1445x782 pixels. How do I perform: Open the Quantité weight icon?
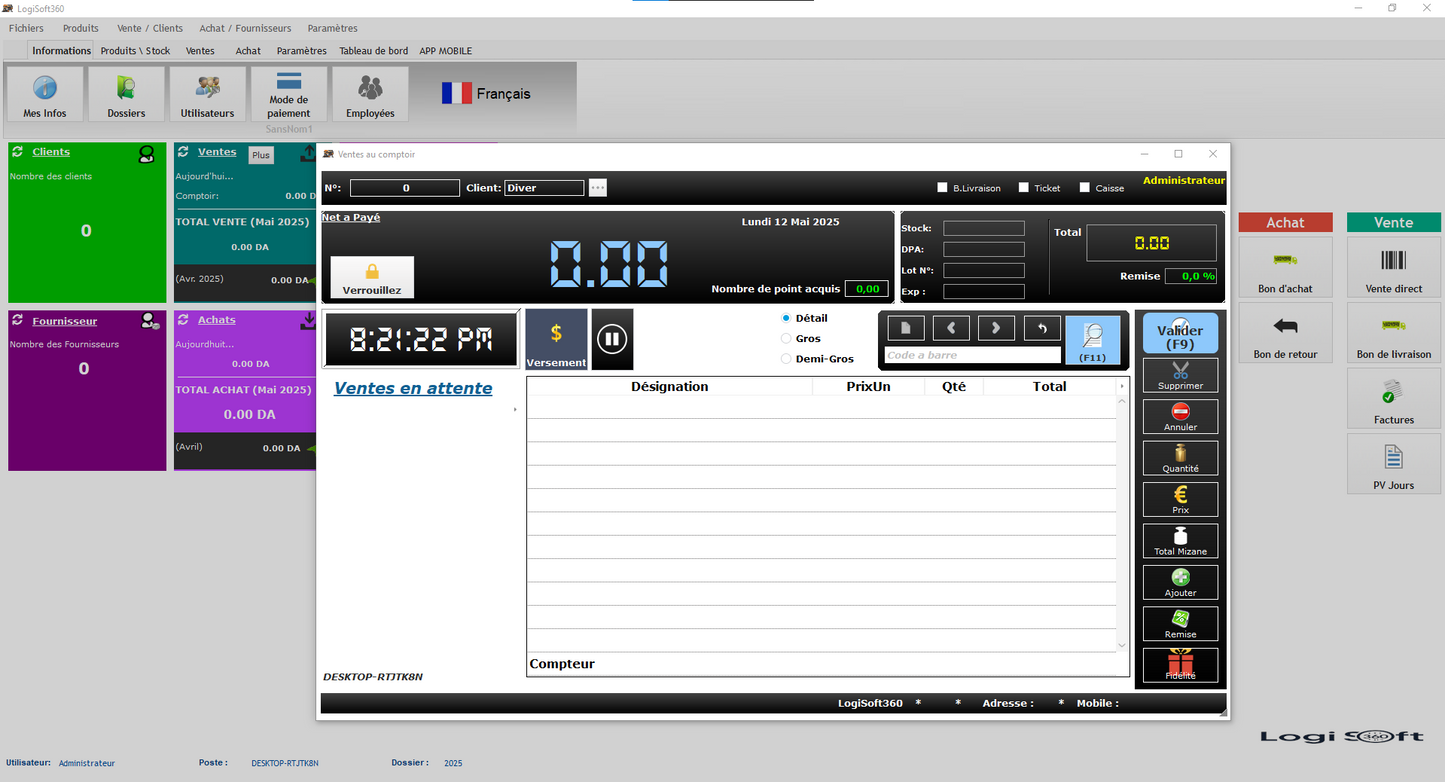(1180, 457)
